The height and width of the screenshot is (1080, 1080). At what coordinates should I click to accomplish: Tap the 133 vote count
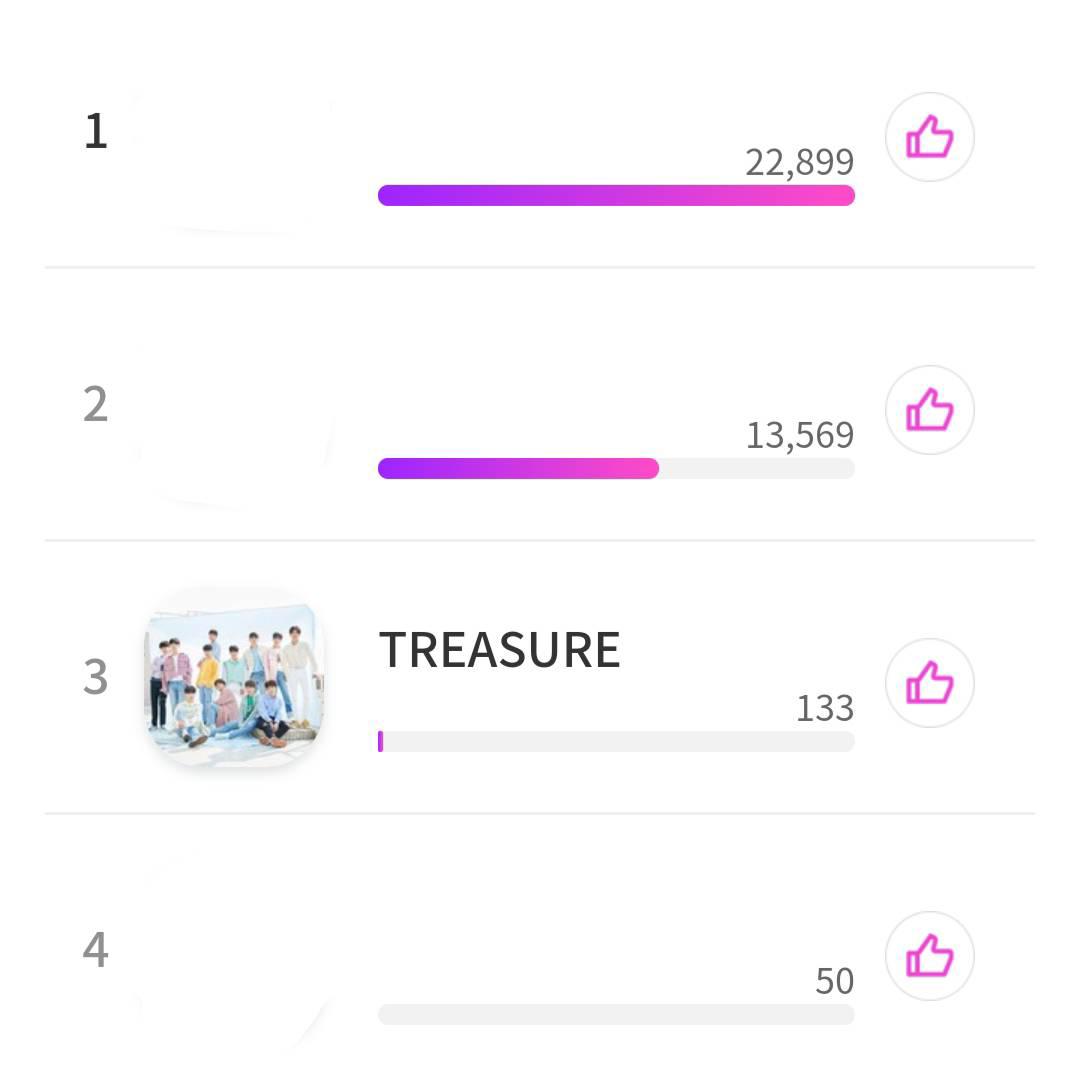tap(824, 708)
